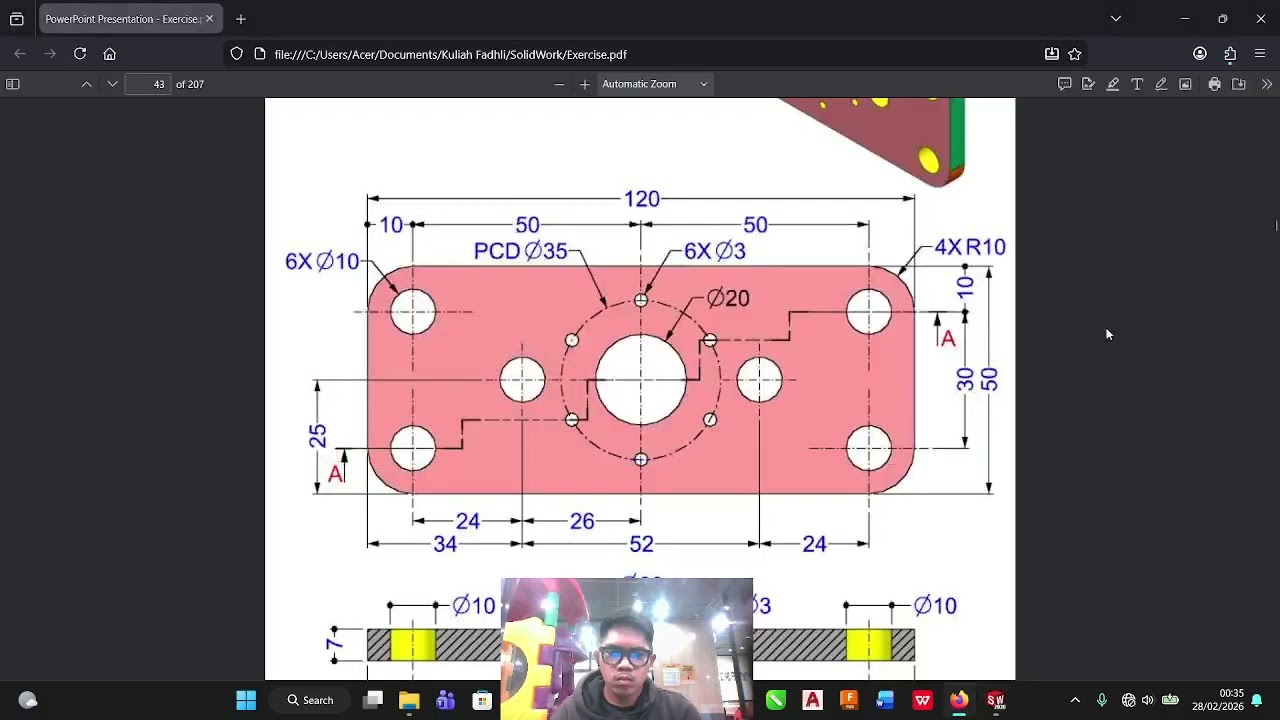Open the Extensions puzzle icon

(x=1230, y=54)
